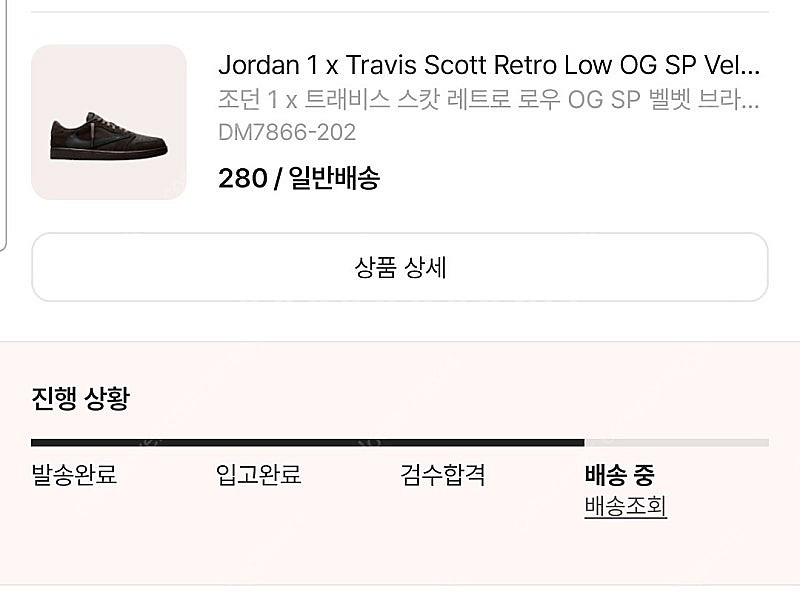Select the bold 배송 중 current step
The image size is (800, 604).
[x=619, y=475]
